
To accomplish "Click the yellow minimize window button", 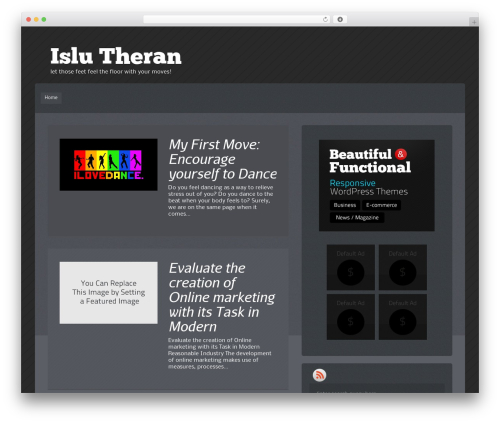I will click(x=36, y=19).
